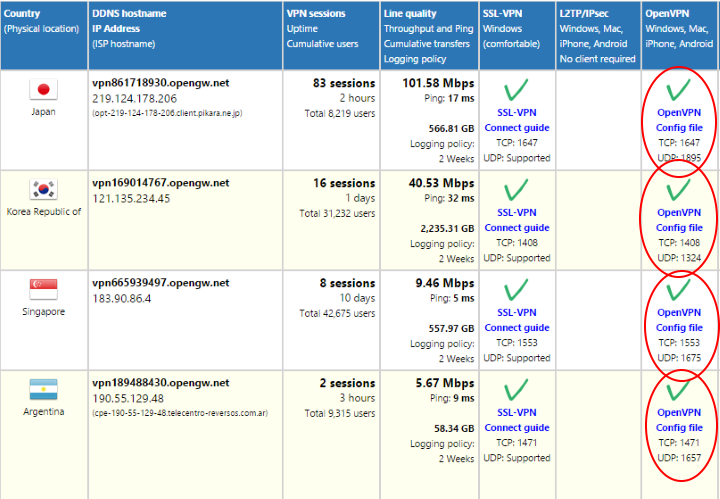Click hostname vpn861718930.opengw.net
The image size is (720, 499).
160,83
